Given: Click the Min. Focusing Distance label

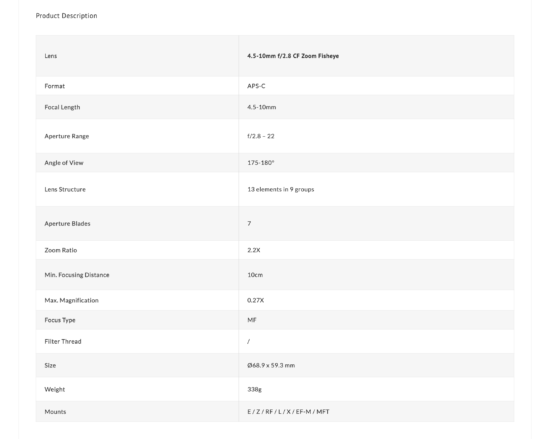Looking at the screenshot, I should (x=77, y=275).
